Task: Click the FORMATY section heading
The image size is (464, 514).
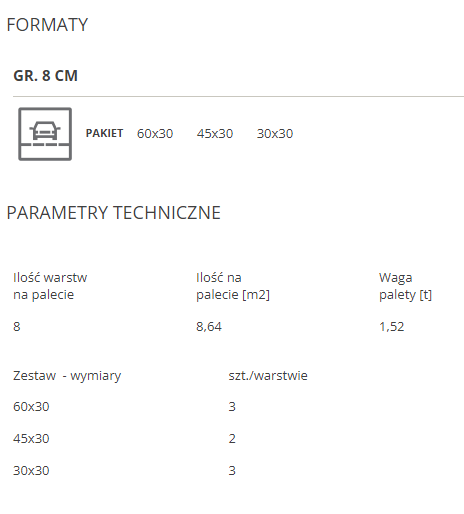Action: pyautogui.click(x=47, y=25)
